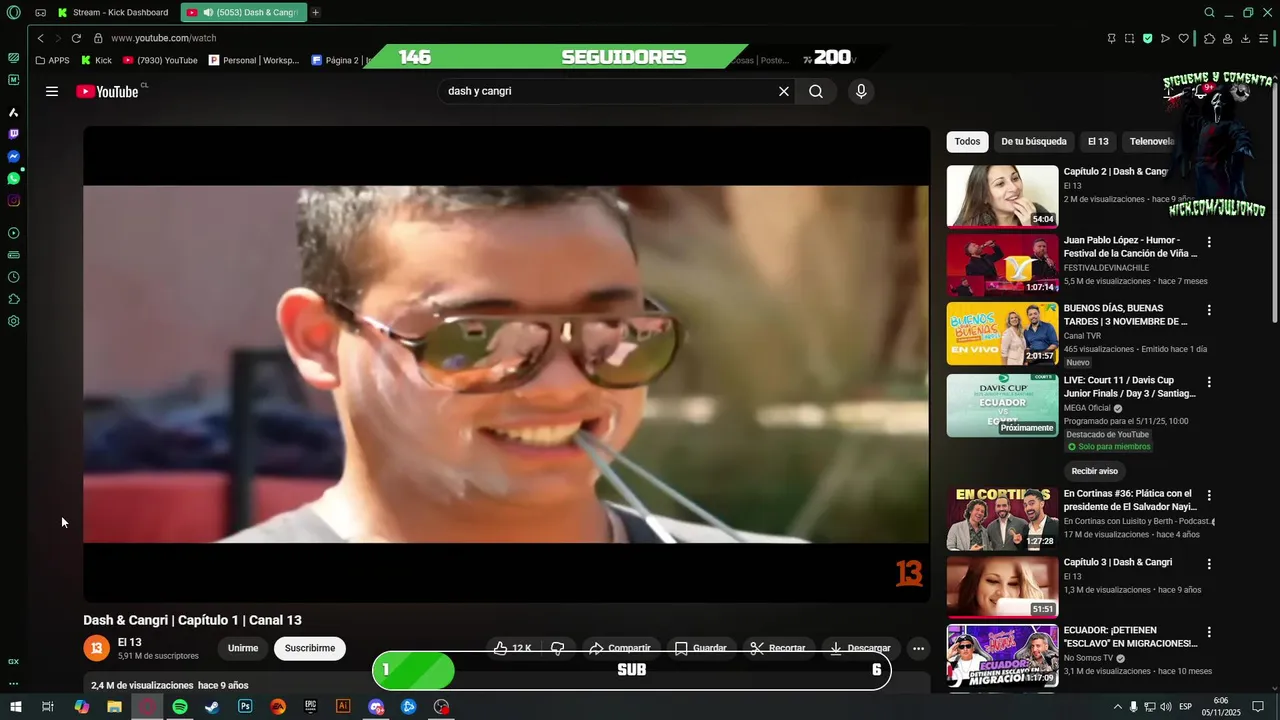Viewport: 1280px width, 720px height.
Task: Open the APPS bookmarks folder
Action: coord(52,60)
